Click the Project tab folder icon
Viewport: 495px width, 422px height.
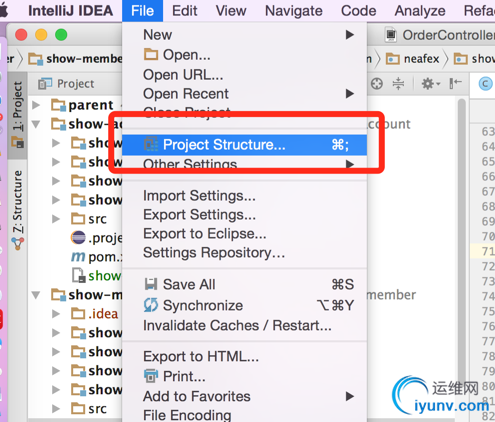click(17, 142)
